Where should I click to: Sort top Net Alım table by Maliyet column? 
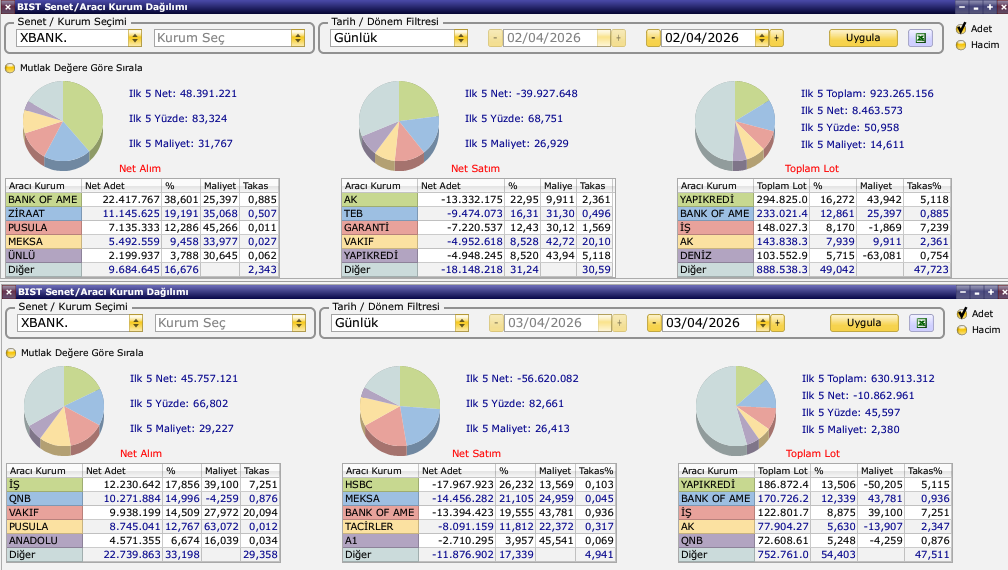[x=220, y=186]
